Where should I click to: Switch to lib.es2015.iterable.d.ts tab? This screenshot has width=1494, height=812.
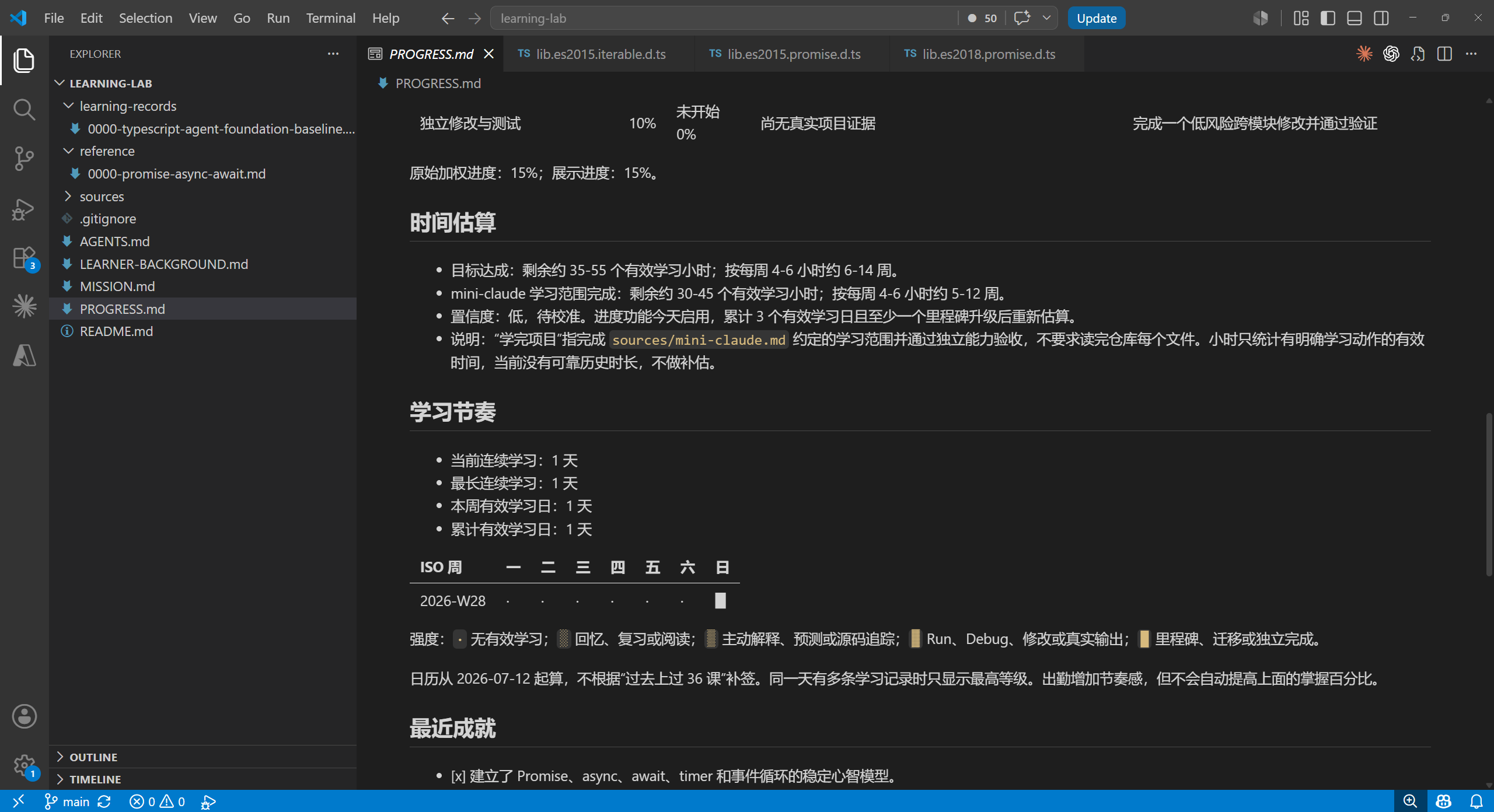coord(599,54)
